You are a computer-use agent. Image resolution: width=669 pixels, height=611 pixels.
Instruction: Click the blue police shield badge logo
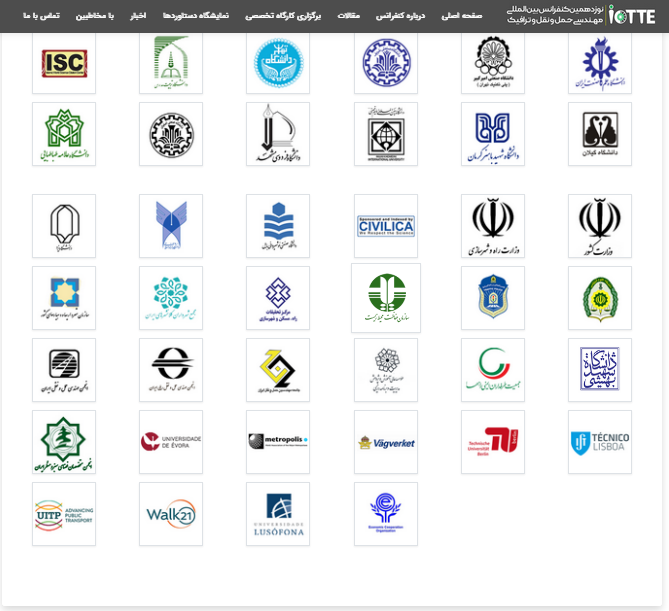(x=493, y=298)
